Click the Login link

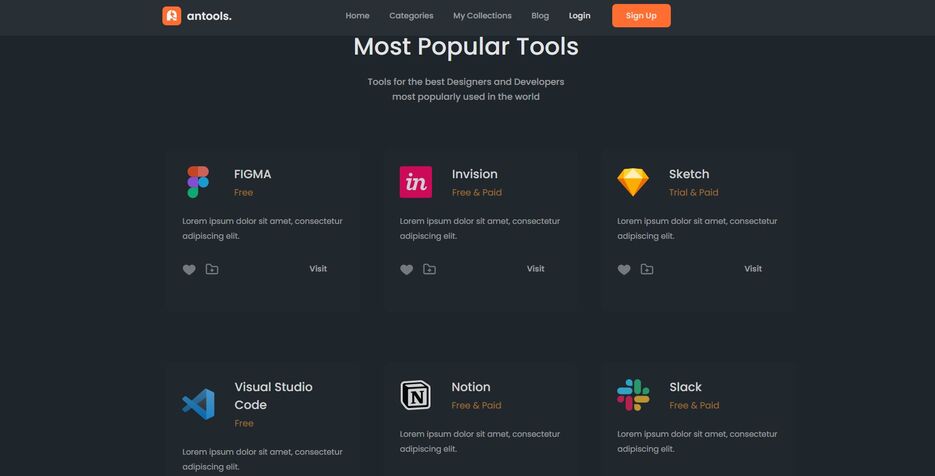(x=579, y=16)
